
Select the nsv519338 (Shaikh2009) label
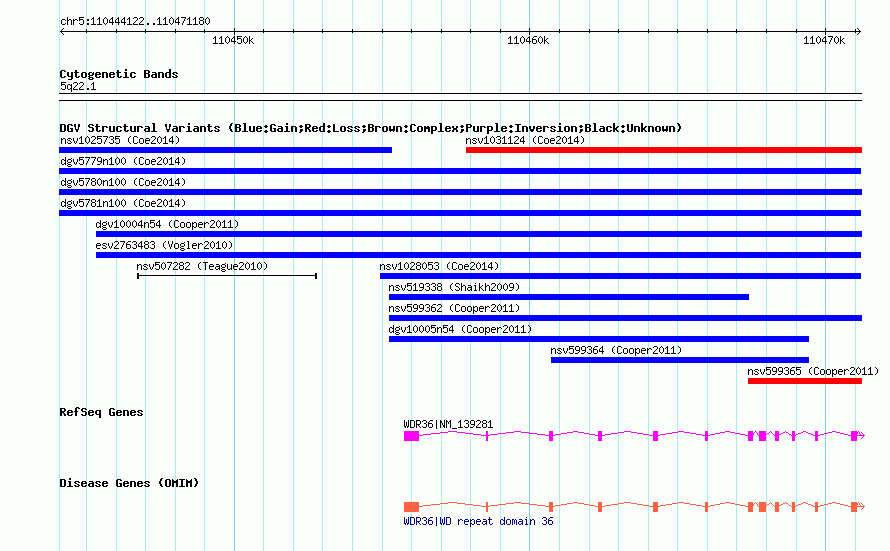pyautogui.click(x=454, y=287)
